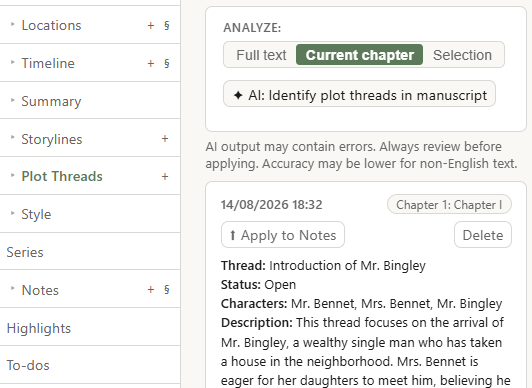532x388 pixels.
Task: Expand the Storylines section arrow
Action: coord(13,137)
